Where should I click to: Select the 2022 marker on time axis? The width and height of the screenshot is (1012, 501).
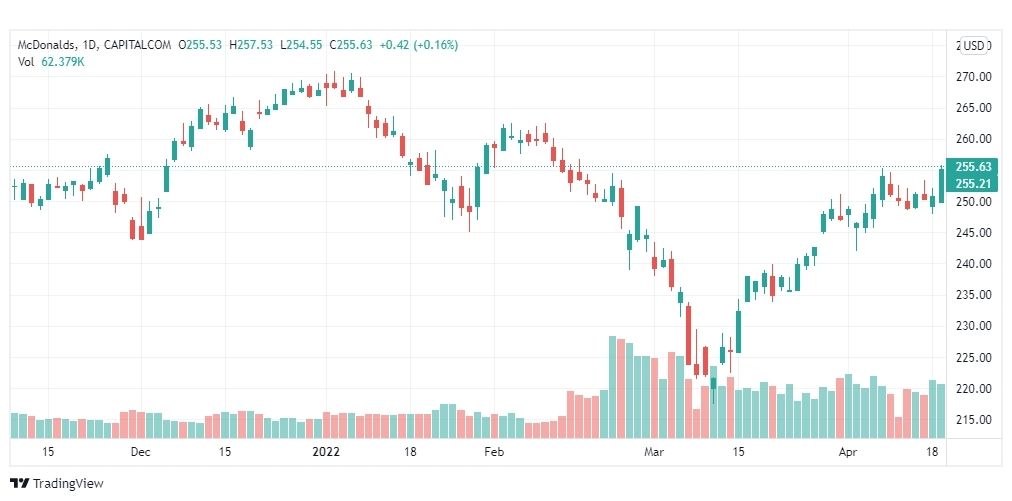pyautogui.click(x=325, y=451)
